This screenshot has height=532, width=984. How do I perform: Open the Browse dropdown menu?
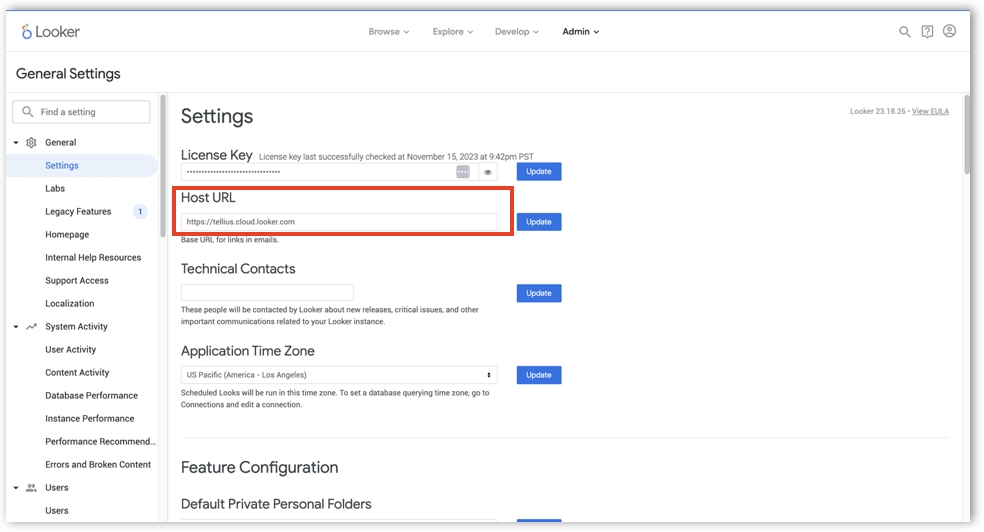388,32
